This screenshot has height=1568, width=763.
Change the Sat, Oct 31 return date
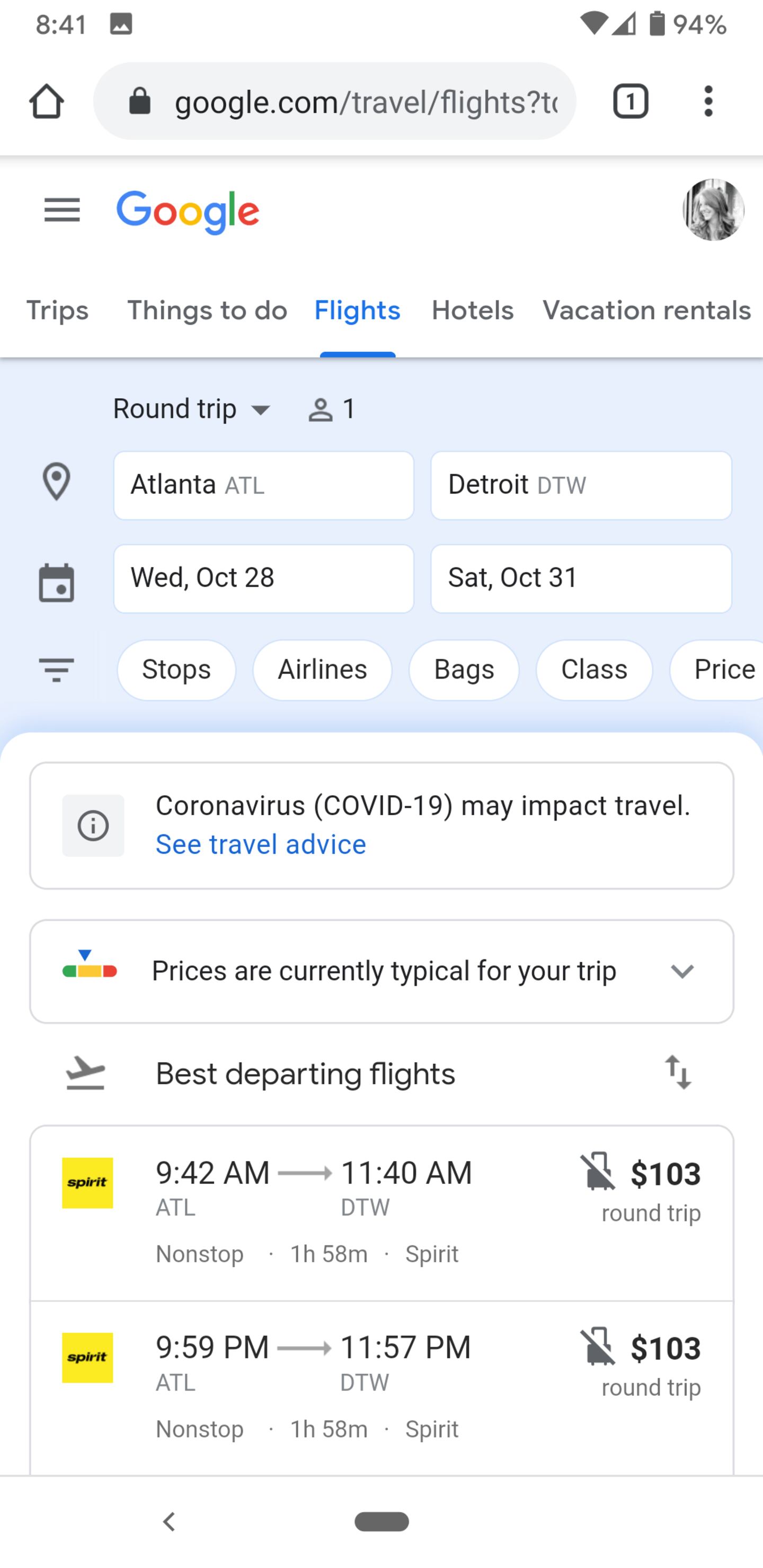point(581,578)
